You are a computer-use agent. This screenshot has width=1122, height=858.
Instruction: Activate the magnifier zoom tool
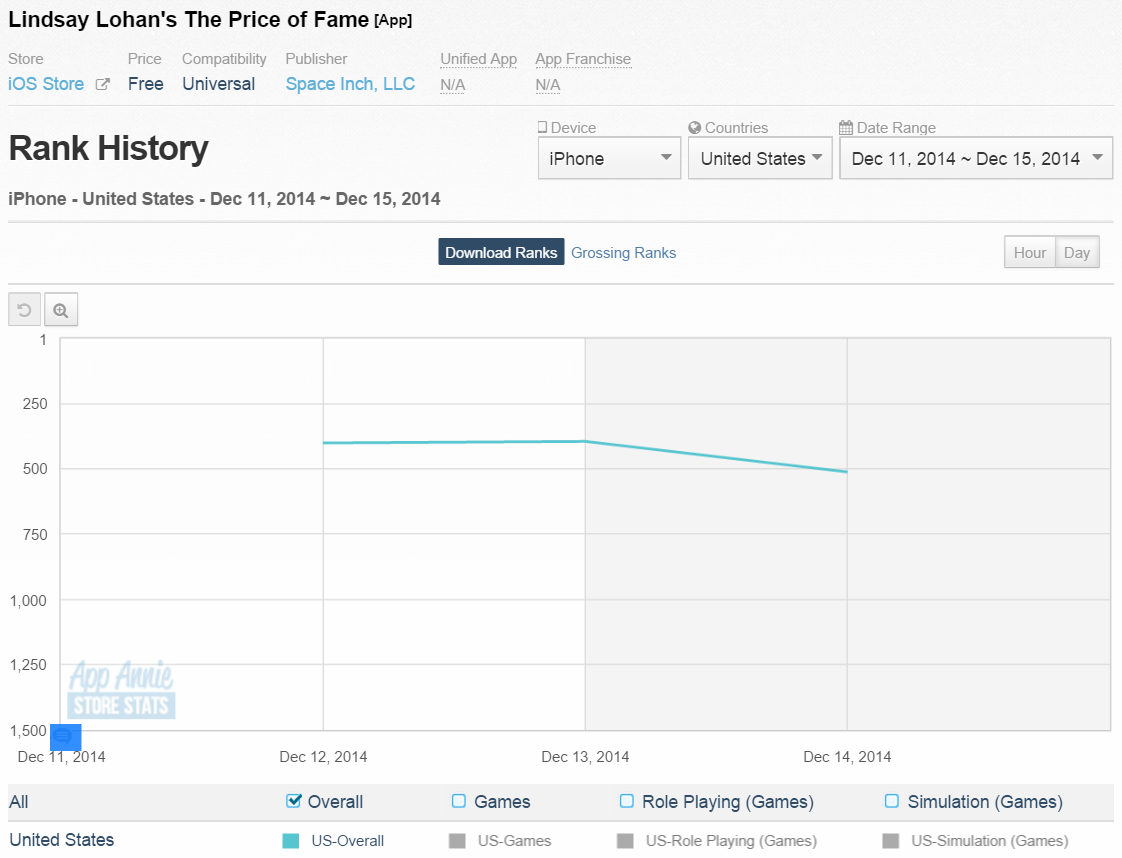[x=61, y=310]
